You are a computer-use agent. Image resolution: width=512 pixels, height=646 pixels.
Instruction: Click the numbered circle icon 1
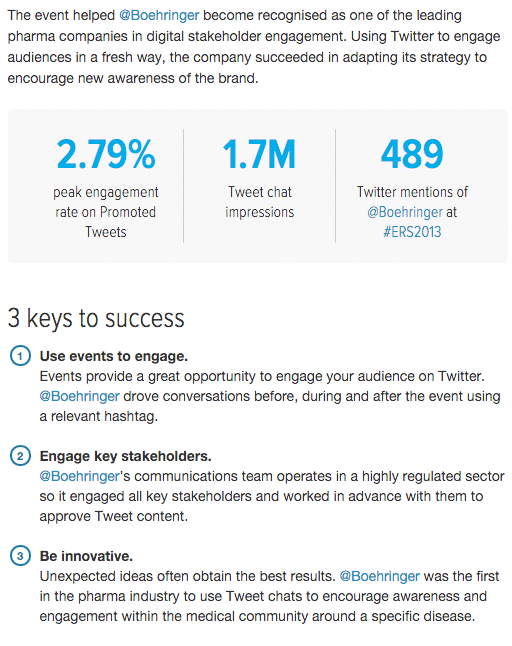pos(20,356)
